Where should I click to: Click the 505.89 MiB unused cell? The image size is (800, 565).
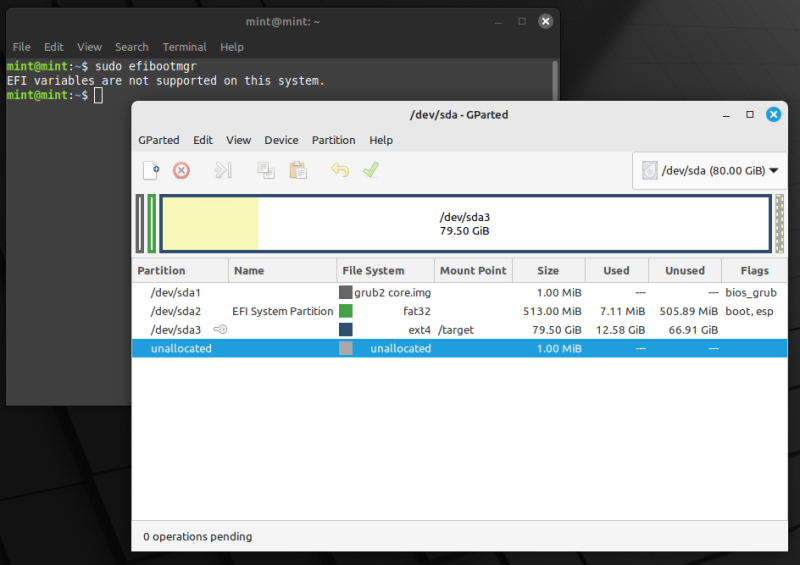688,311
